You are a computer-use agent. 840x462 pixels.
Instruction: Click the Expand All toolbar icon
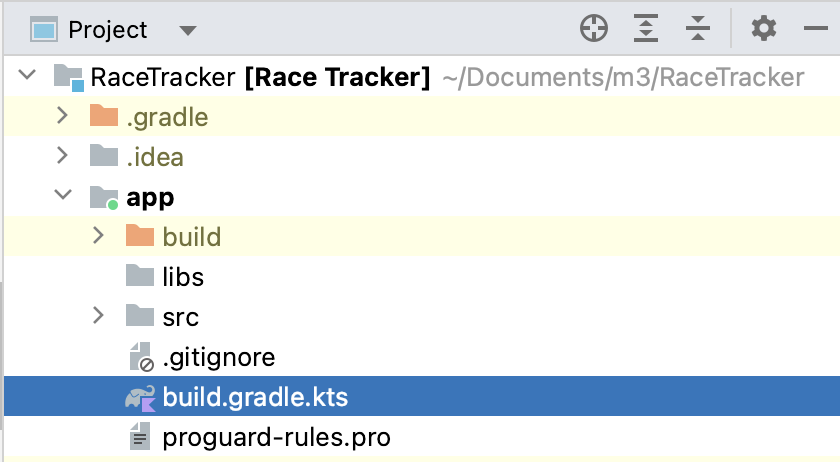tap(647, 29)
